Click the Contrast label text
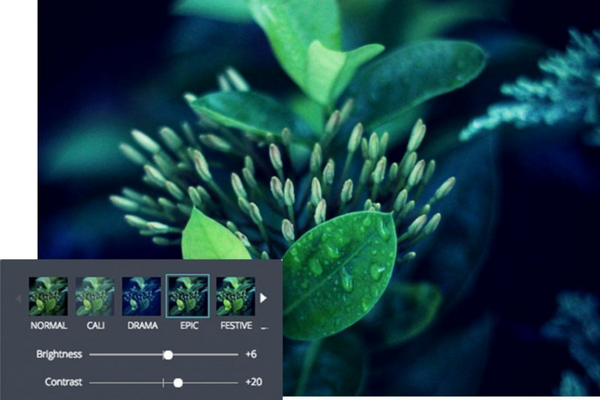This screenshot has height=400, width=600. coord(63,383)
